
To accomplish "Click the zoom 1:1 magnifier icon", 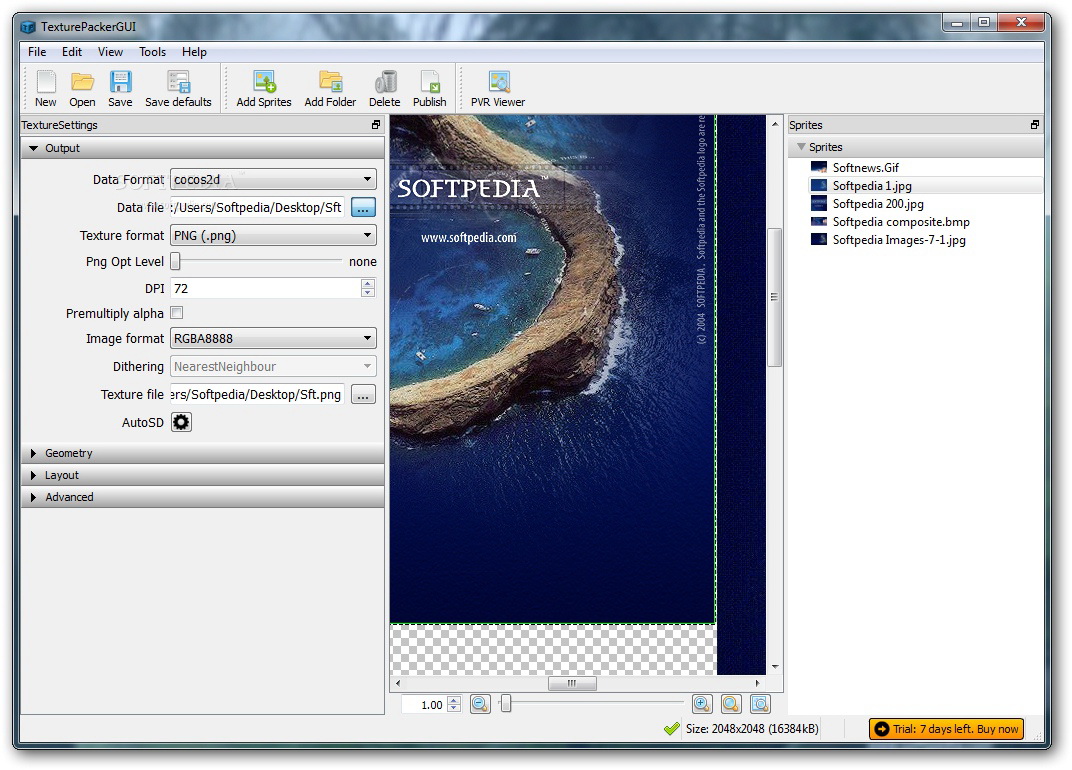I will [x=731, y=704].
